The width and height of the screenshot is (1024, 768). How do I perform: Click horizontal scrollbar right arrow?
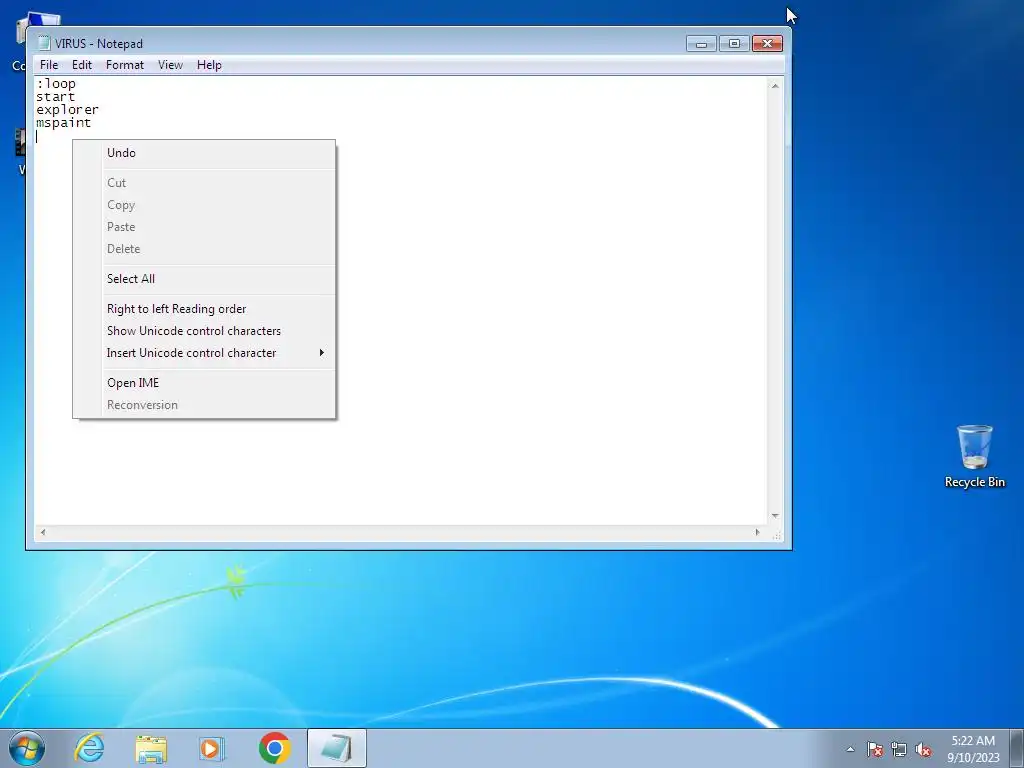pos(758,532)
